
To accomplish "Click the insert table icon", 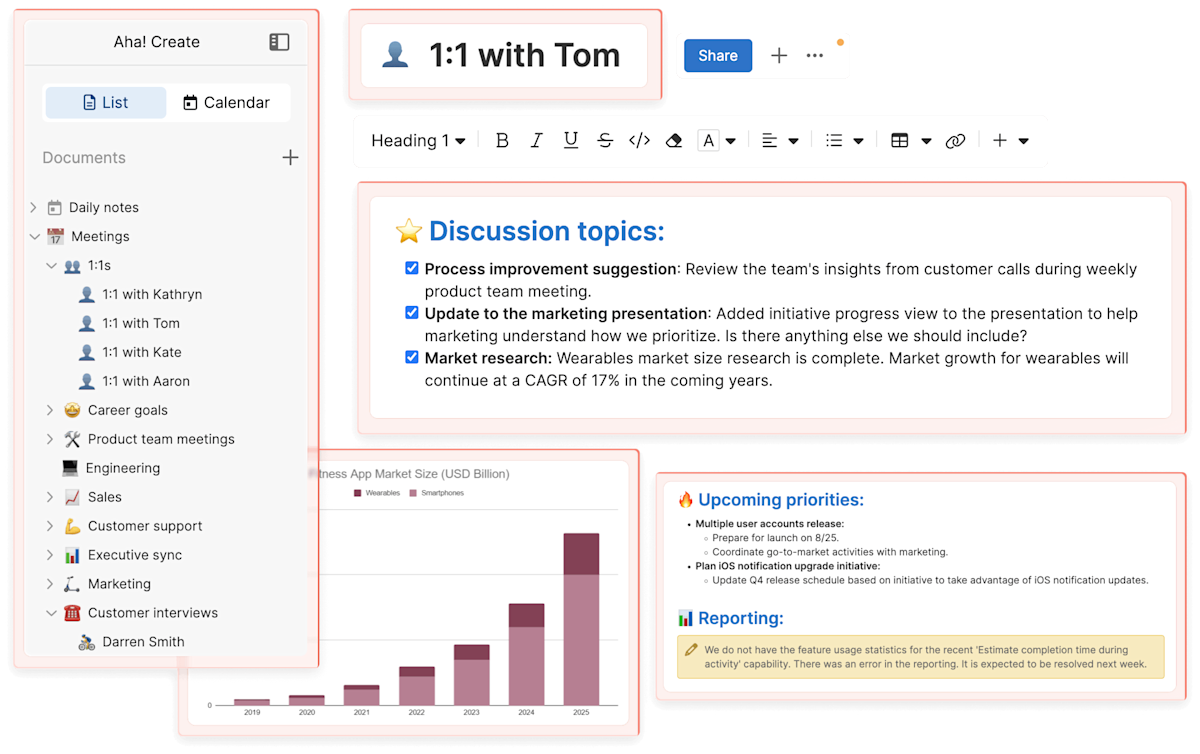I will tap(900, 141).
